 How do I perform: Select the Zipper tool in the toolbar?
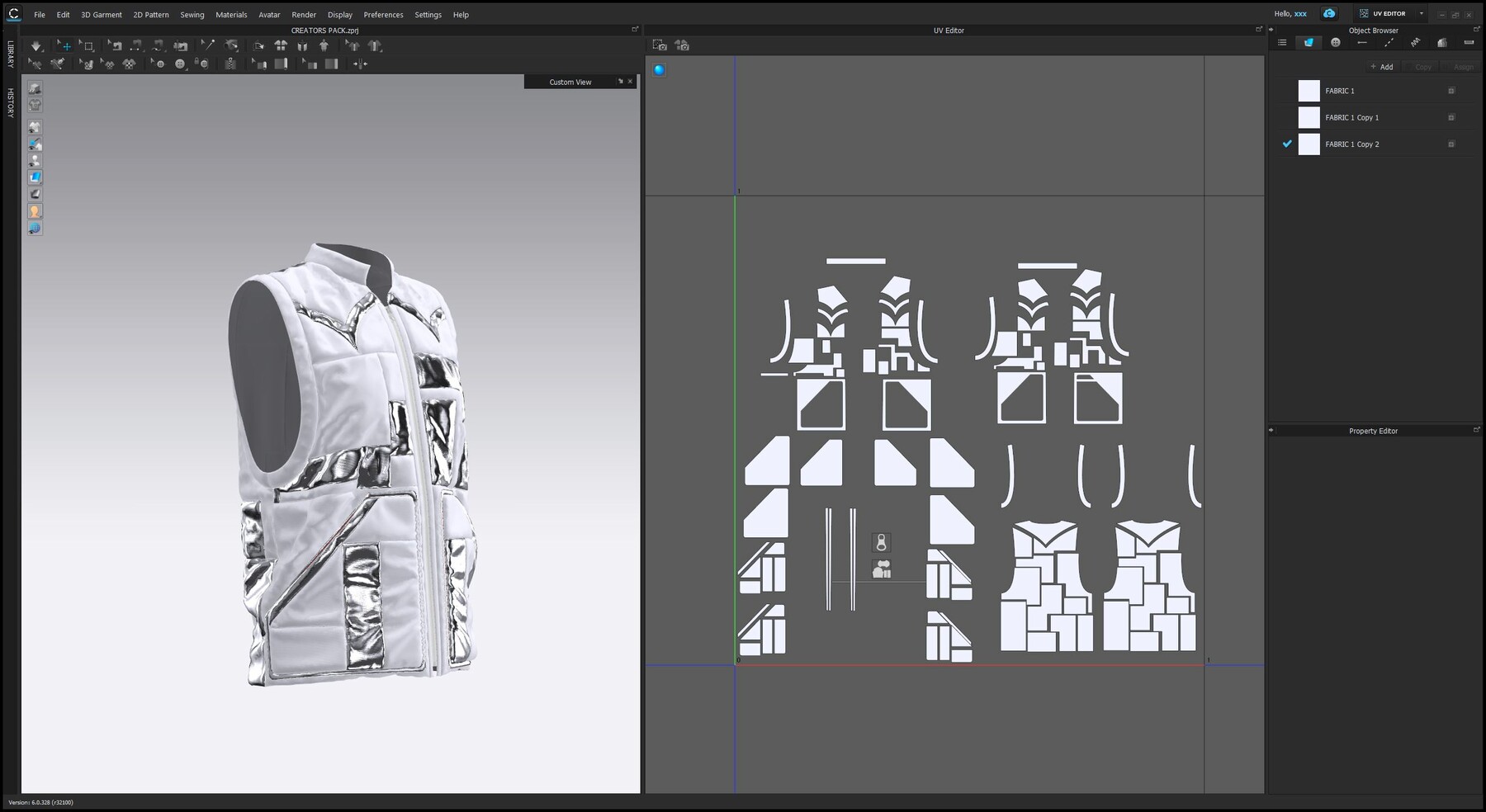(x=230, y=64)
